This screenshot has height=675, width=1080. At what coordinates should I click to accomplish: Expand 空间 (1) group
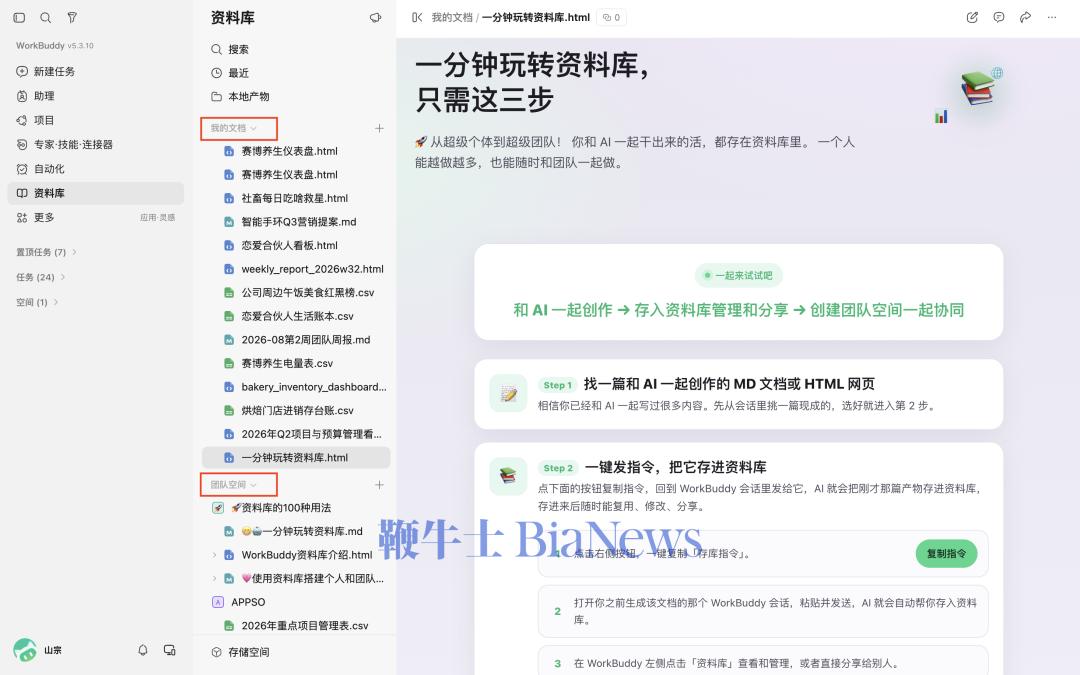pos(37,302)
